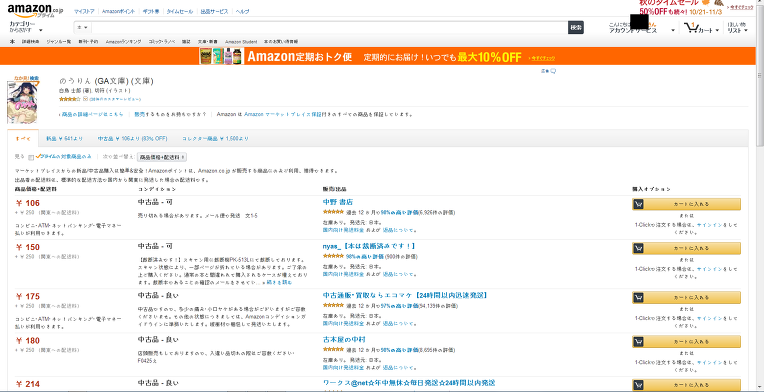Expand the ほしい物リスト wish list dropdown
The image size is (764, 392).
point(738,28)
